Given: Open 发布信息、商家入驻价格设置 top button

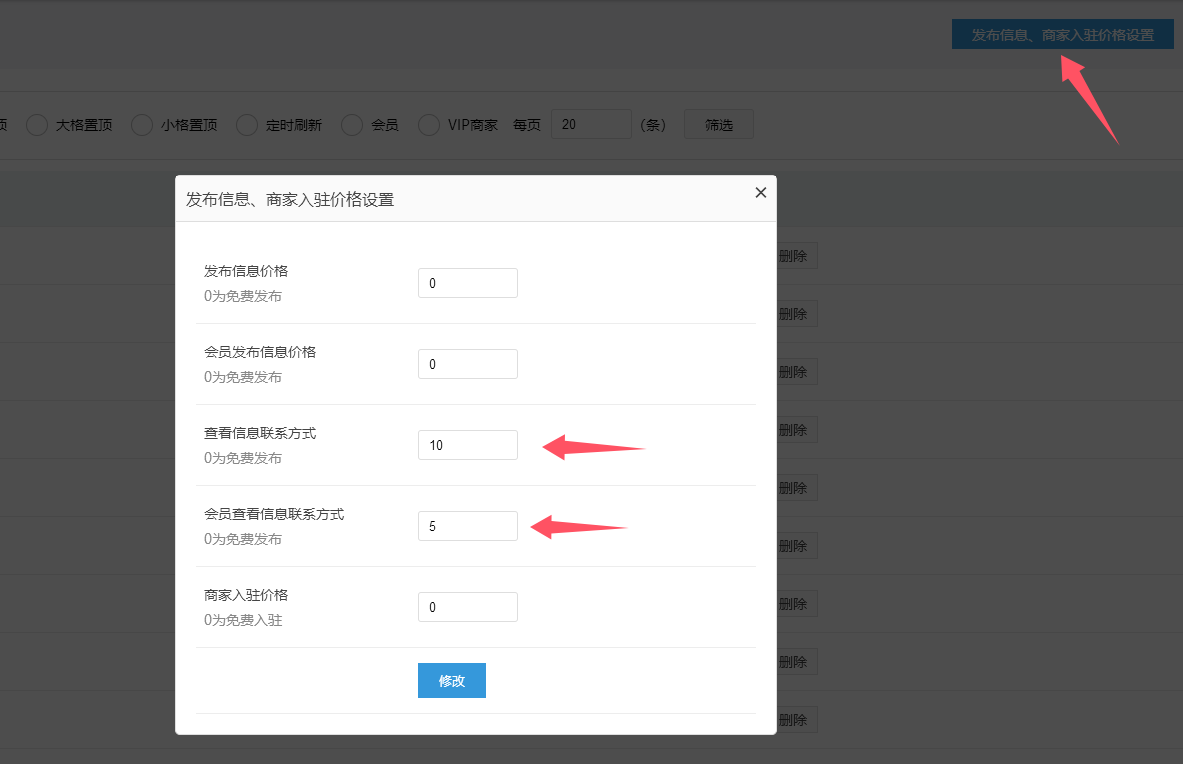Looking at the screenshot, I should 1062,35.
